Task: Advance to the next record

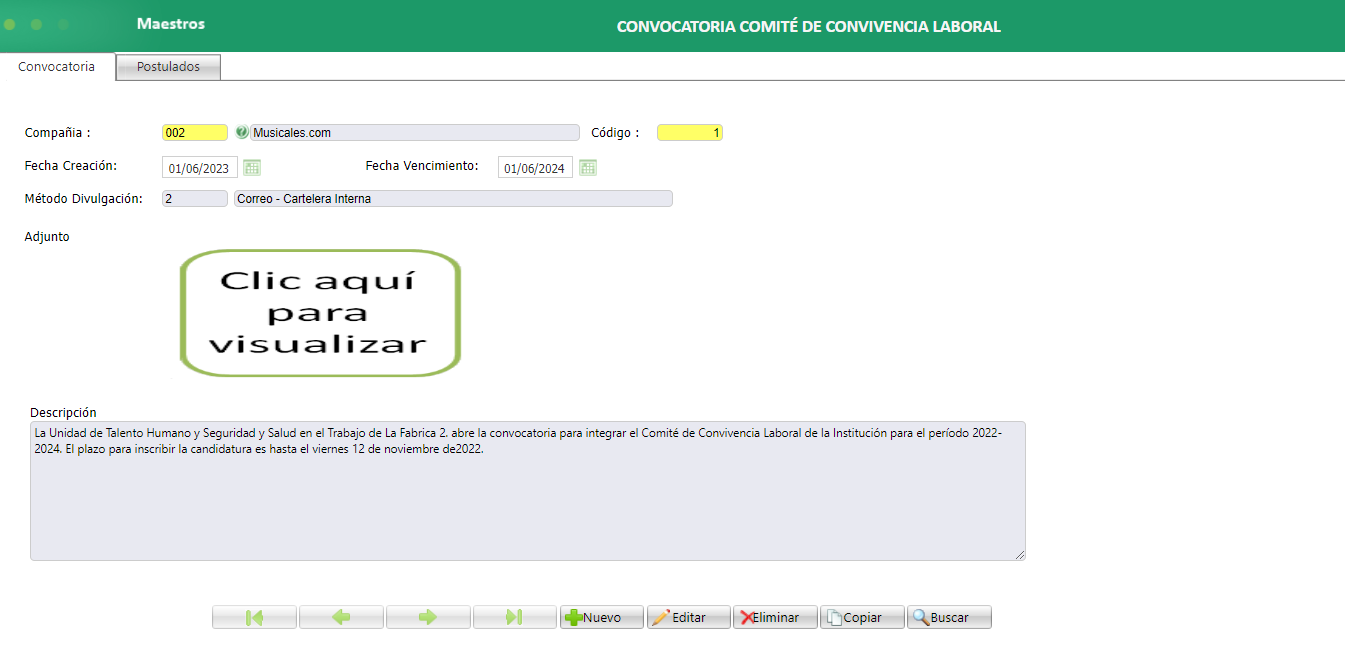Action: pyautogui.click(x=428, y=617)
